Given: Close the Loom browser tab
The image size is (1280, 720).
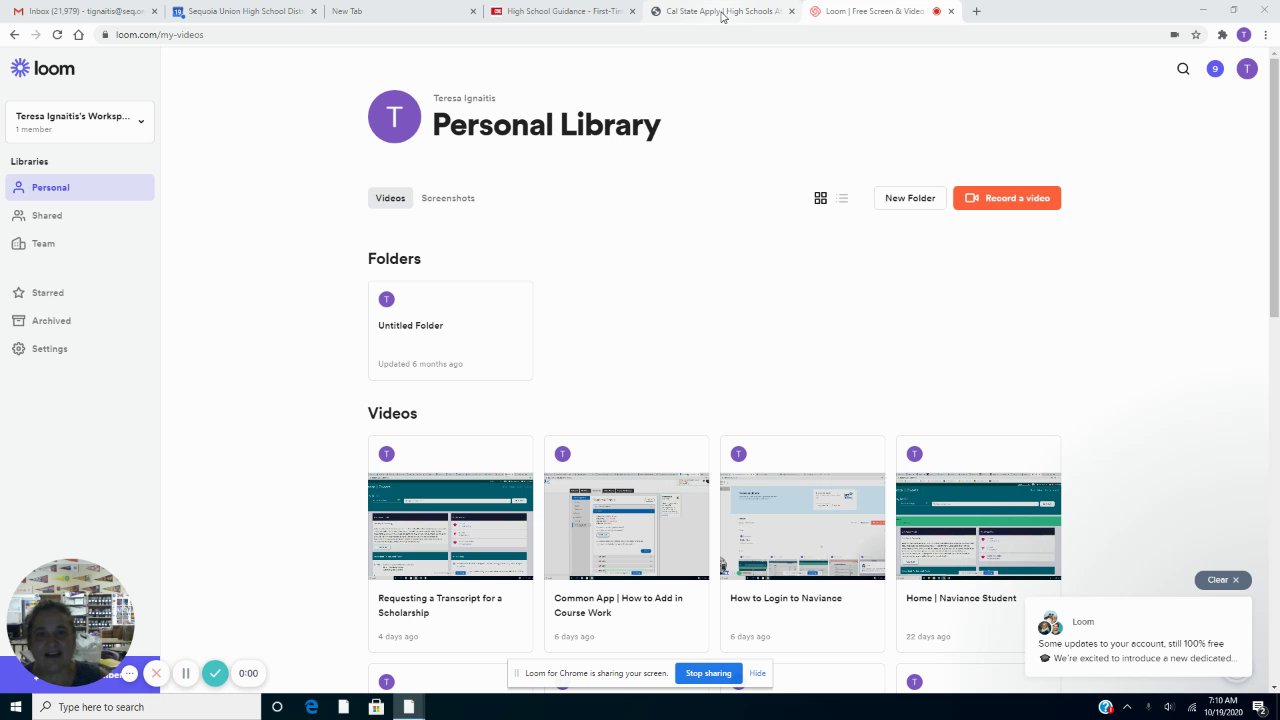Looking at the screenshot, I should pos(951,11).
